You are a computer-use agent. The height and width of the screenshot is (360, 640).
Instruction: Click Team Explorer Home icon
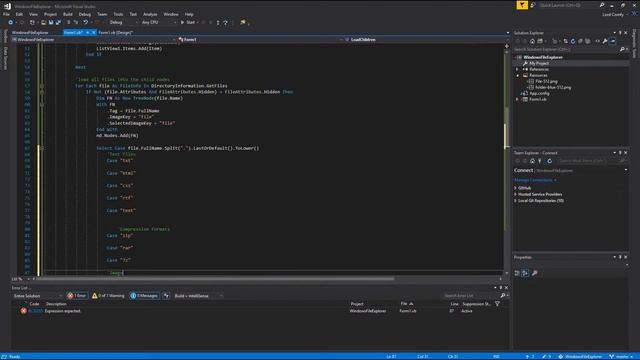(x=532, y=161)
